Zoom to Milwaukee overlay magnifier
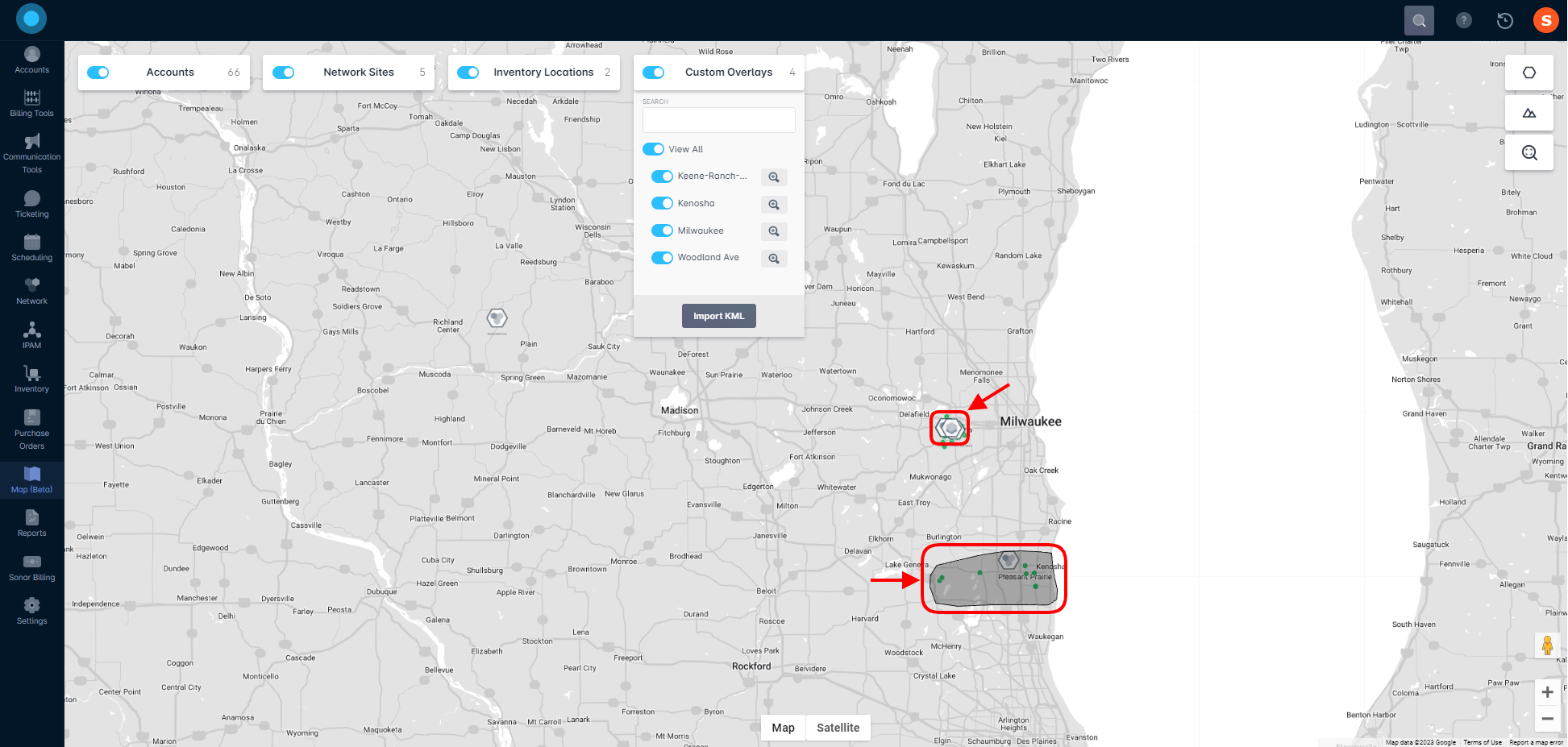This screenshot has height=747, width=1568. click(x=773, y=231)
